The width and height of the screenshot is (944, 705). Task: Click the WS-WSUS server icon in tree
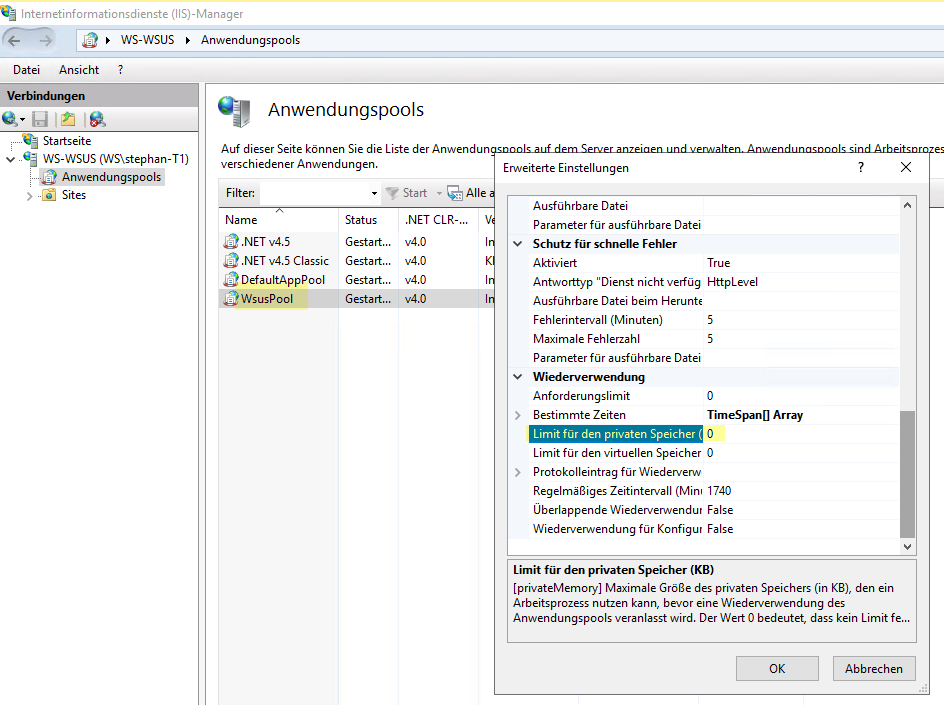[30, 158]
